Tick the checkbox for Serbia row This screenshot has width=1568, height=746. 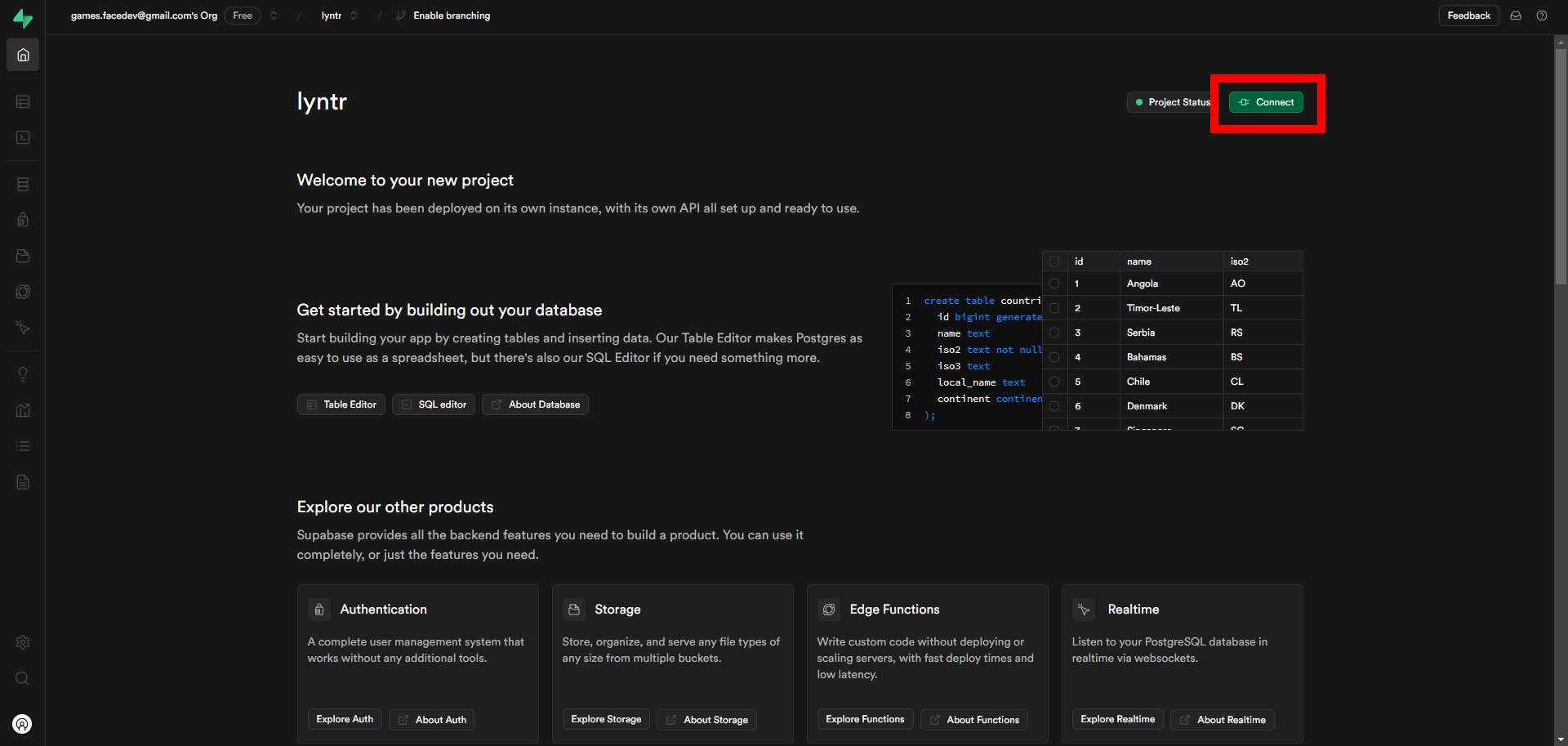click(1054, 333)
